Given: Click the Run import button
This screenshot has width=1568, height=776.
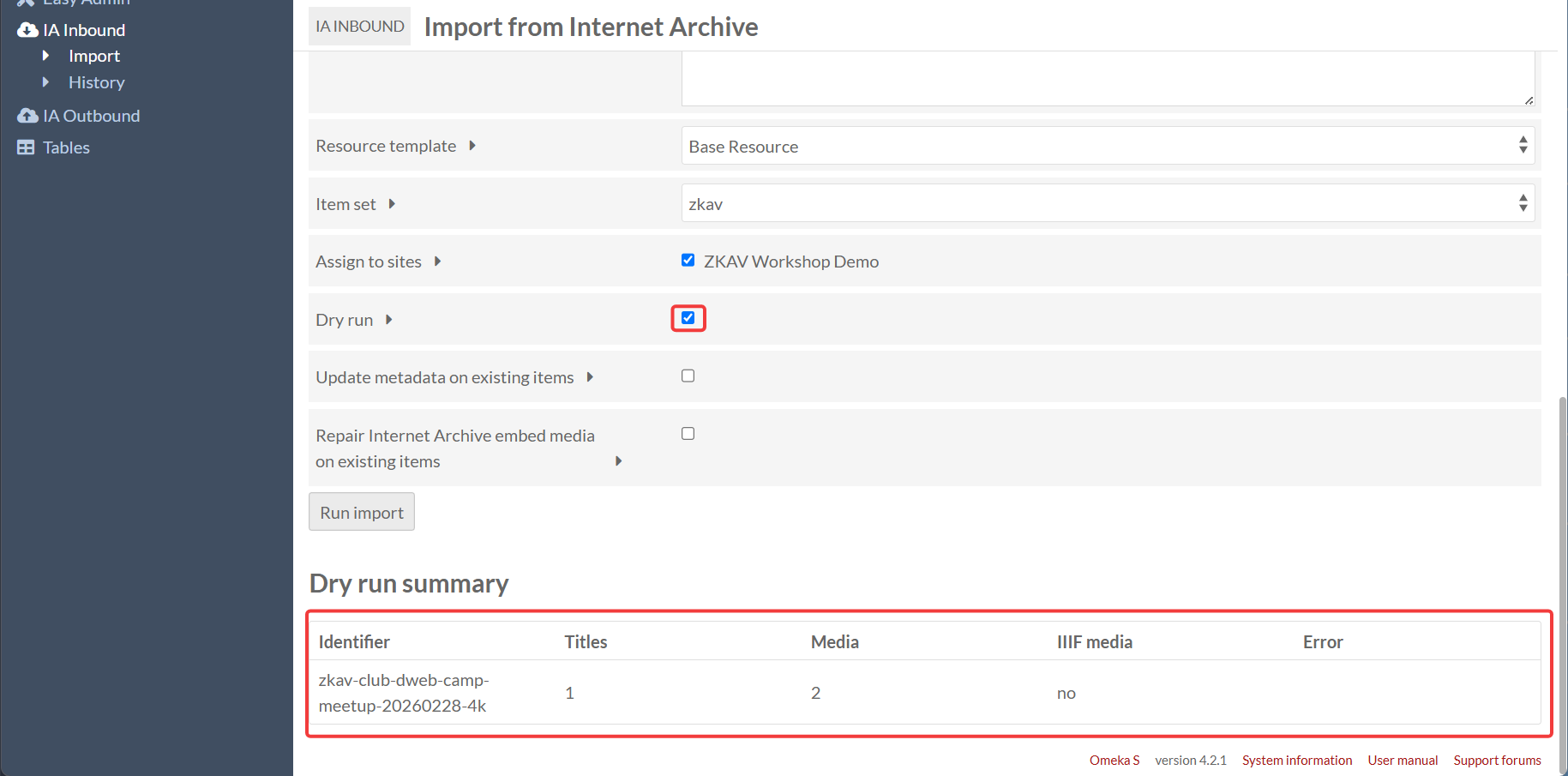Looking at the screenshot, I should click(x=362, y=512).
